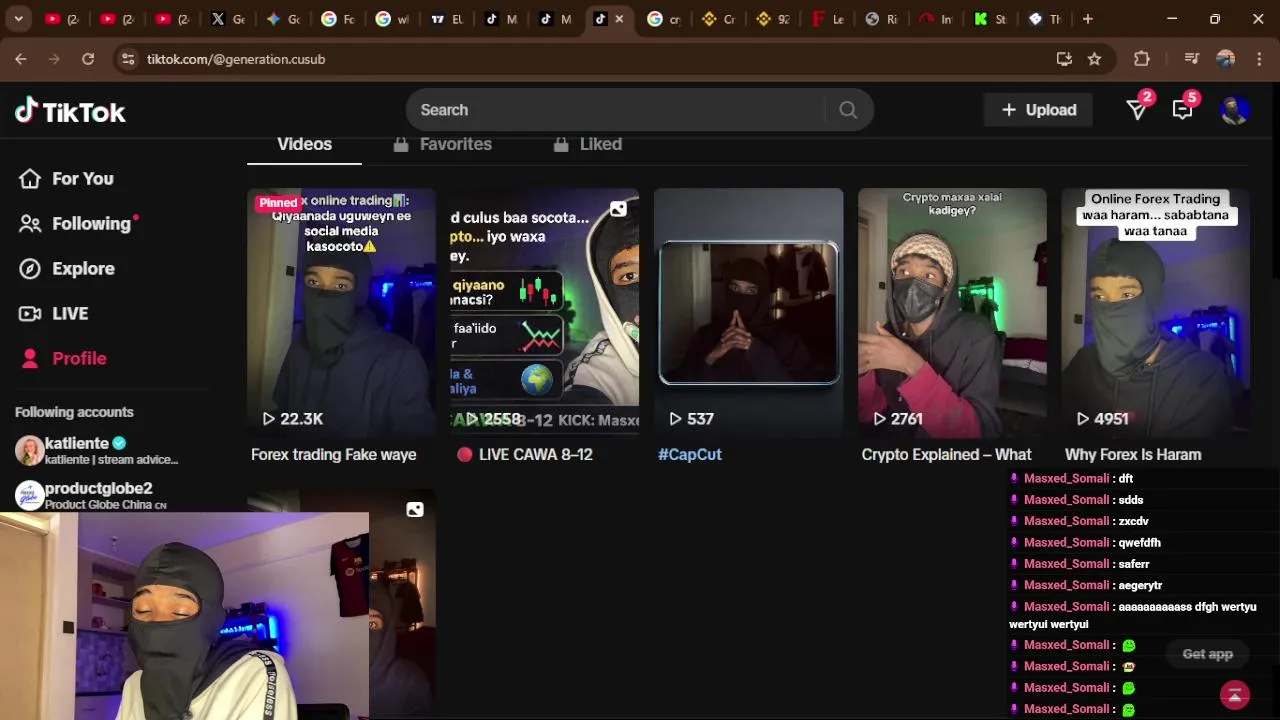Go back with the browser back arrow
The image size is (1280, 720).
[21, 59]
